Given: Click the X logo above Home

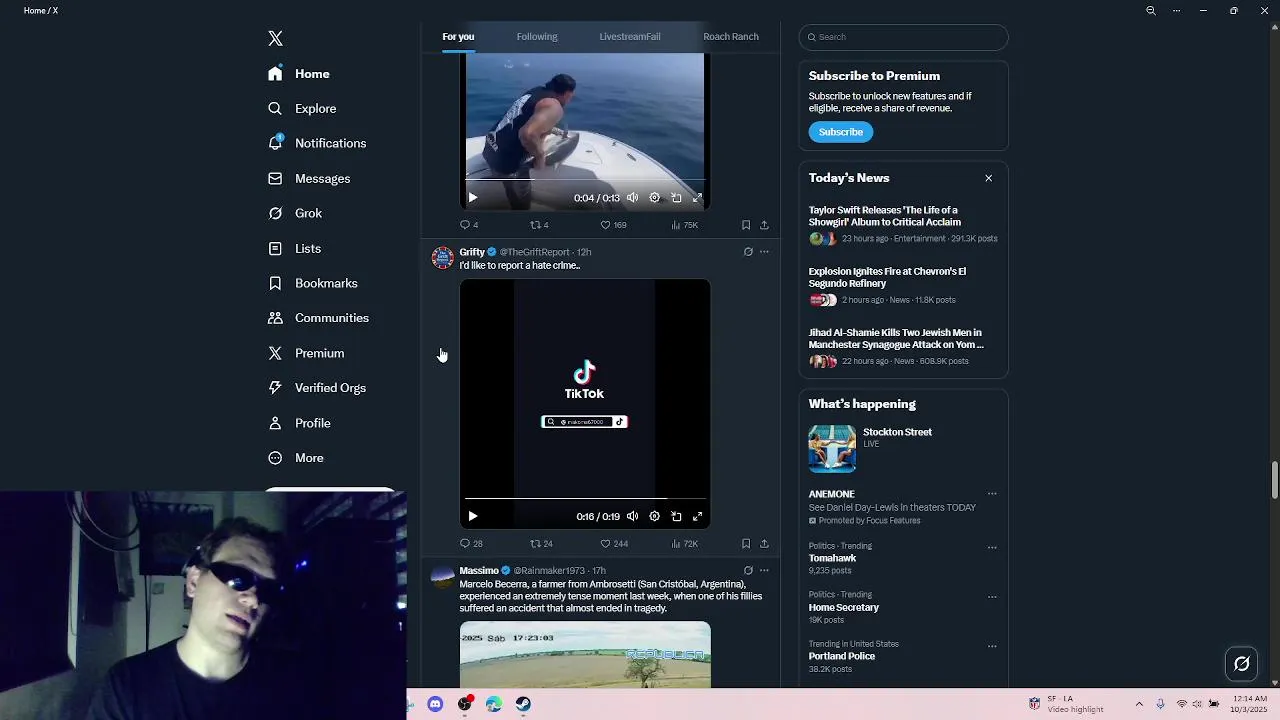Looking at the screenshot, I should 275,39.
